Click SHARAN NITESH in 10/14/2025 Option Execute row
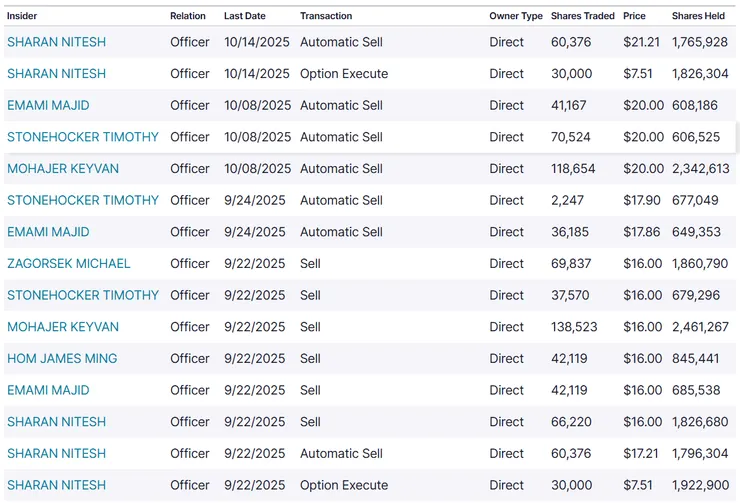Image resolution: width=740 pixels, height=503 pixels. (56, 74)
